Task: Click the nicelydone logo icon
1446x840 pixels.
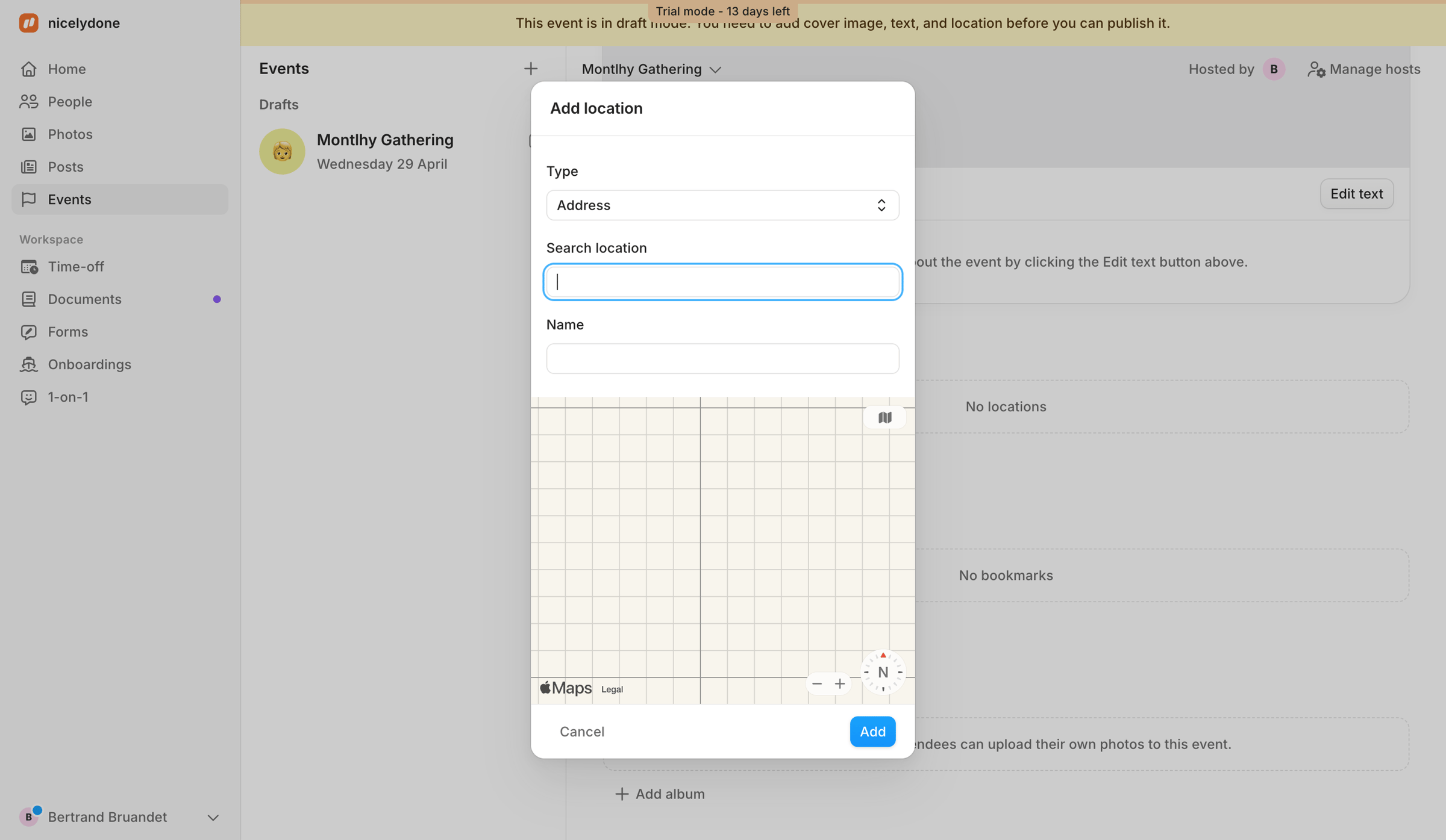Action: pos(28,23)
